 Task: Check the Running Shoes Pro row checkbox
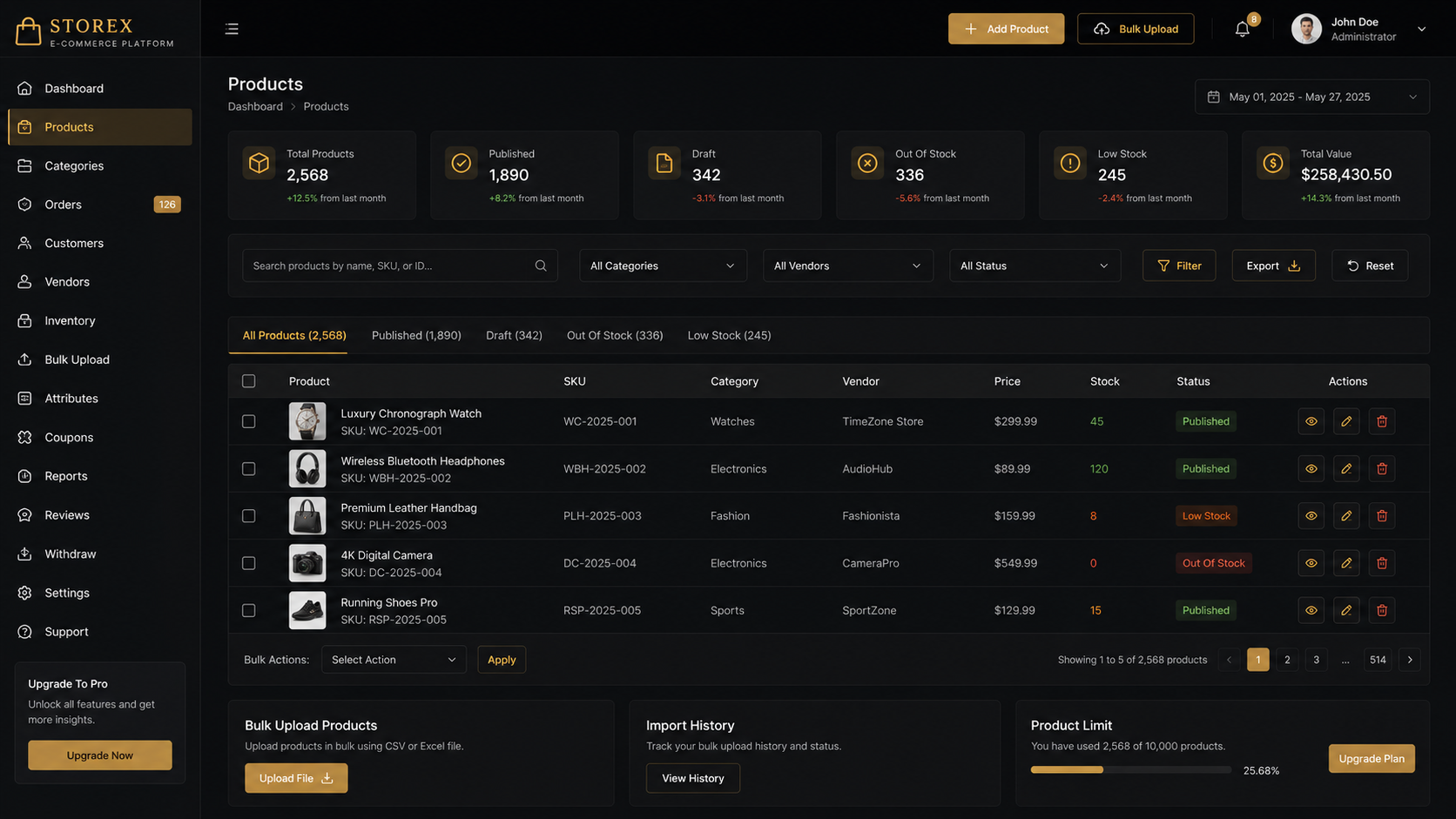pyautogui.click(x=248, y=610)
